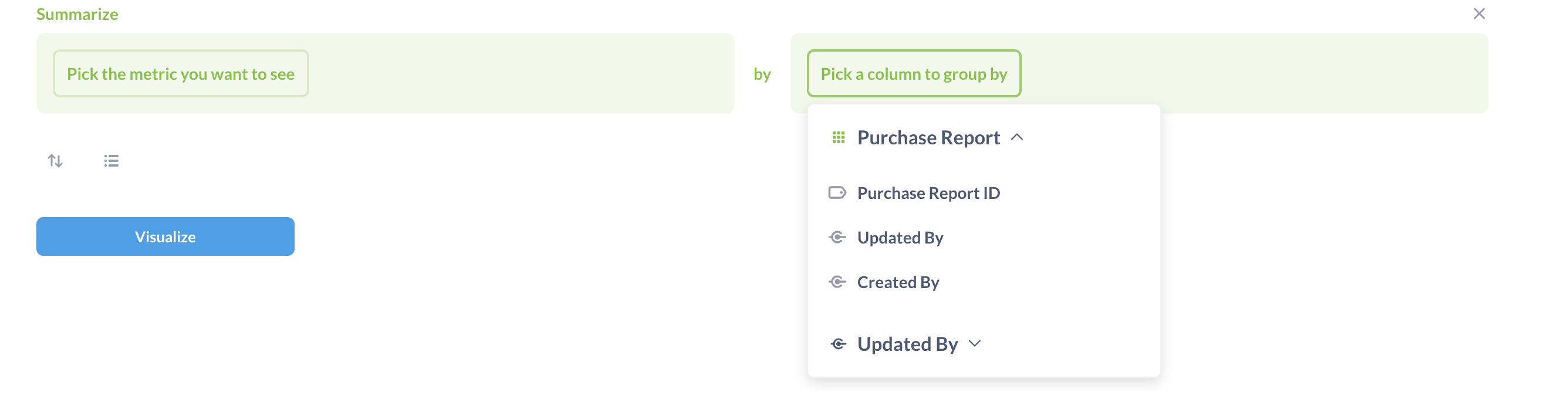
Task: Select the sort arrows icon
Action: click(x=55, y=161)
